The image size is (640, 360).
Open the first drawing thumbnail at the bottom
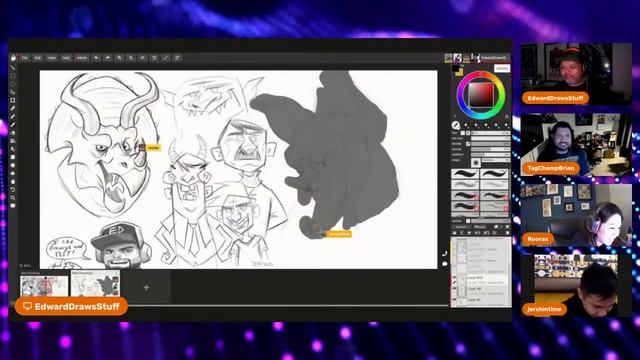pos(44,285)
